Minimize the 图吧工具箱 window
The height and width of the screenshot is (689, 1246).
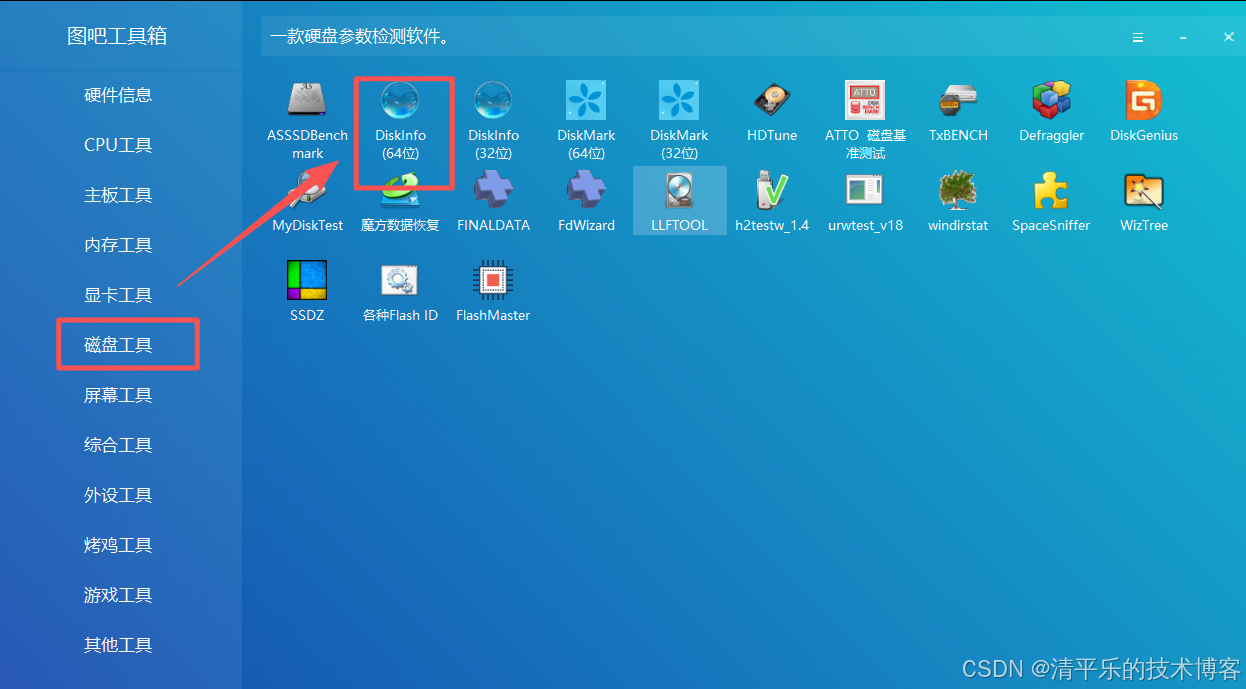tap(1183, 37)
